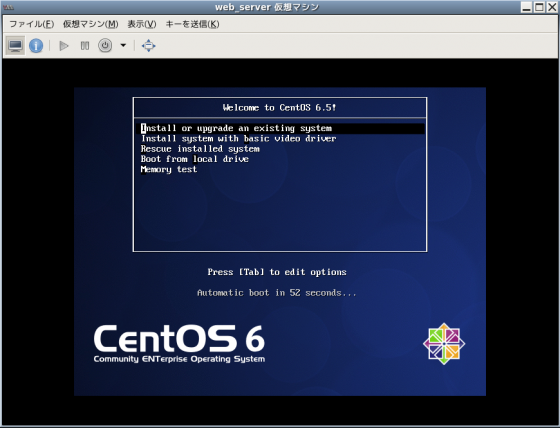The width and height of the screenshot is (560, 428).
Task: Click the CentOS pinwheel logo
Action: coord(444,344)
